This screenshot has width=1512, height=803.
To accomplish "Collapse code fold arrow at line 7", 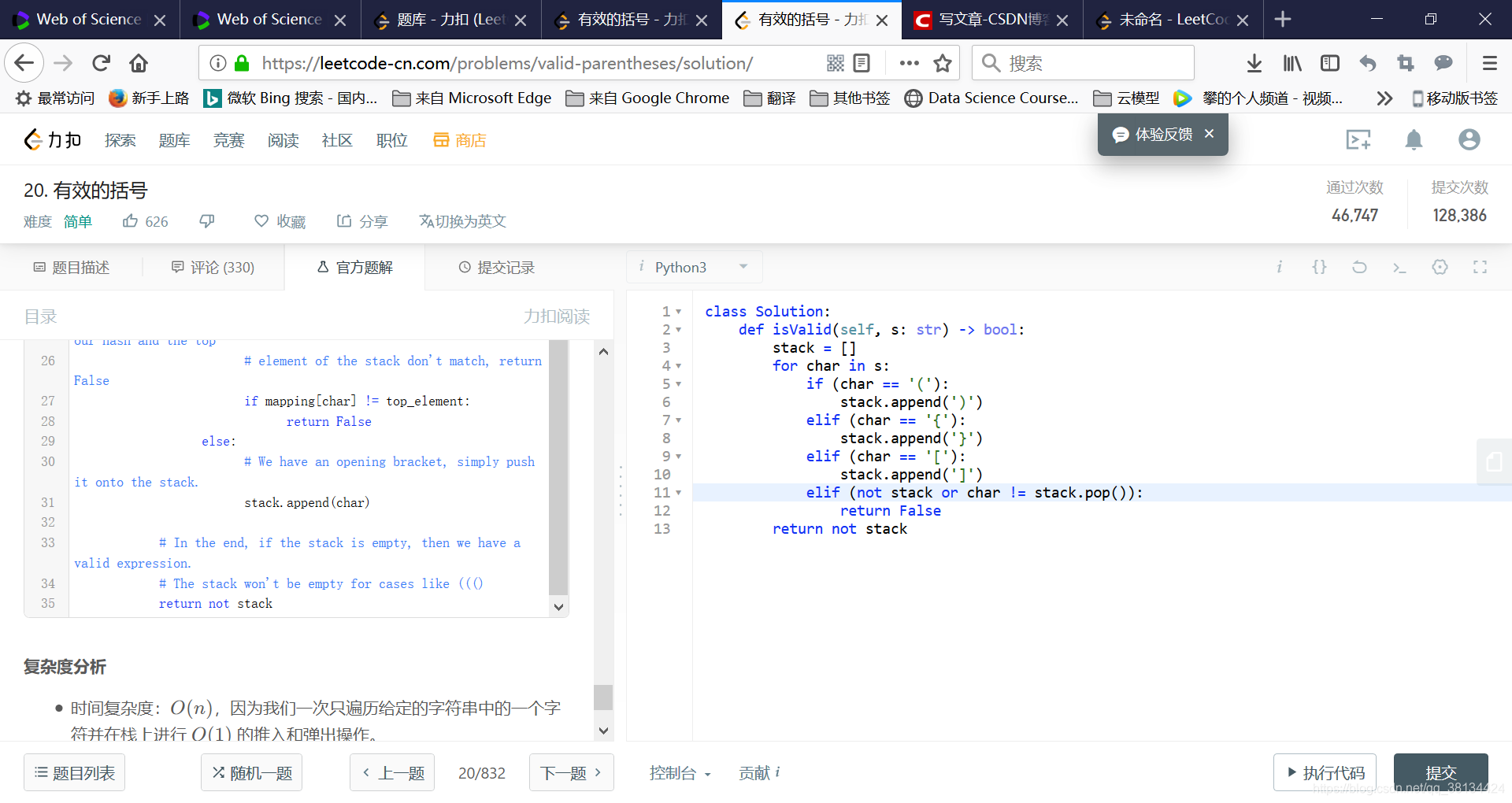I will (679, 420).
